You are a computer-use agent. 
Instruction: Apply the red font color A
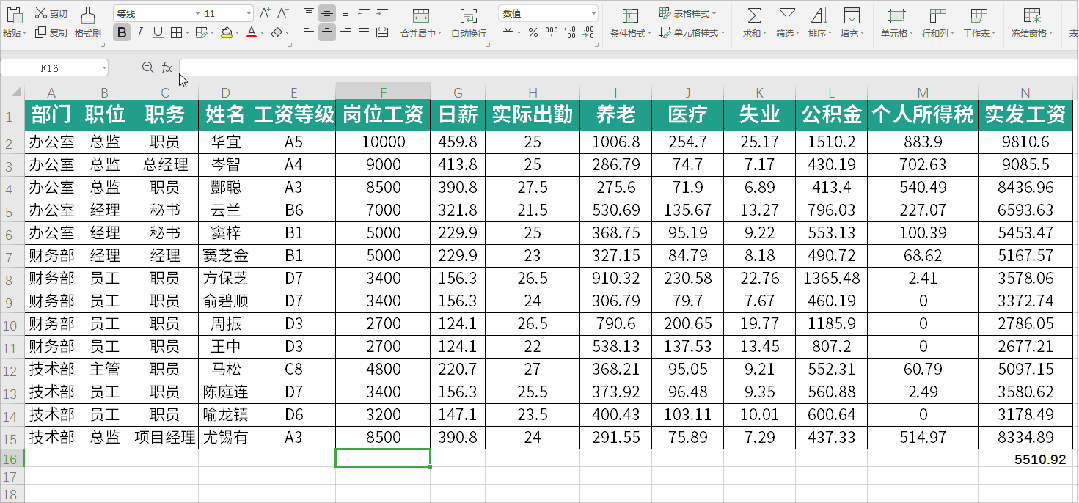pos(251,32)
